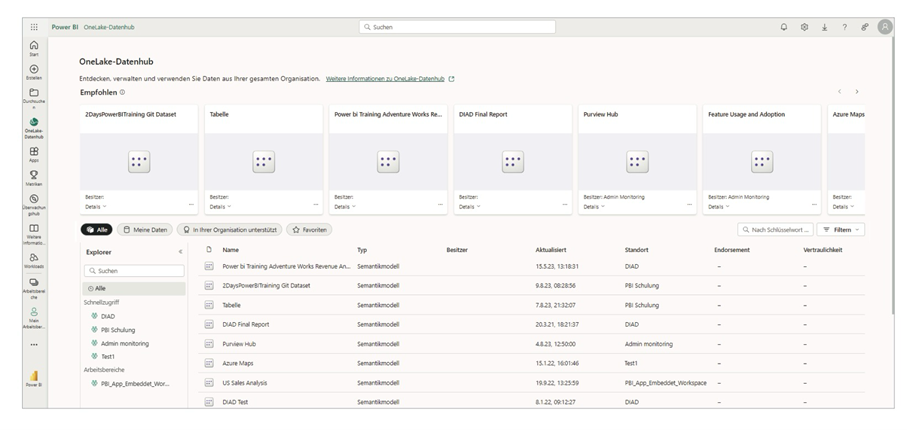
Task: Open Apps in the left sidebar
Action: point(34,155)
